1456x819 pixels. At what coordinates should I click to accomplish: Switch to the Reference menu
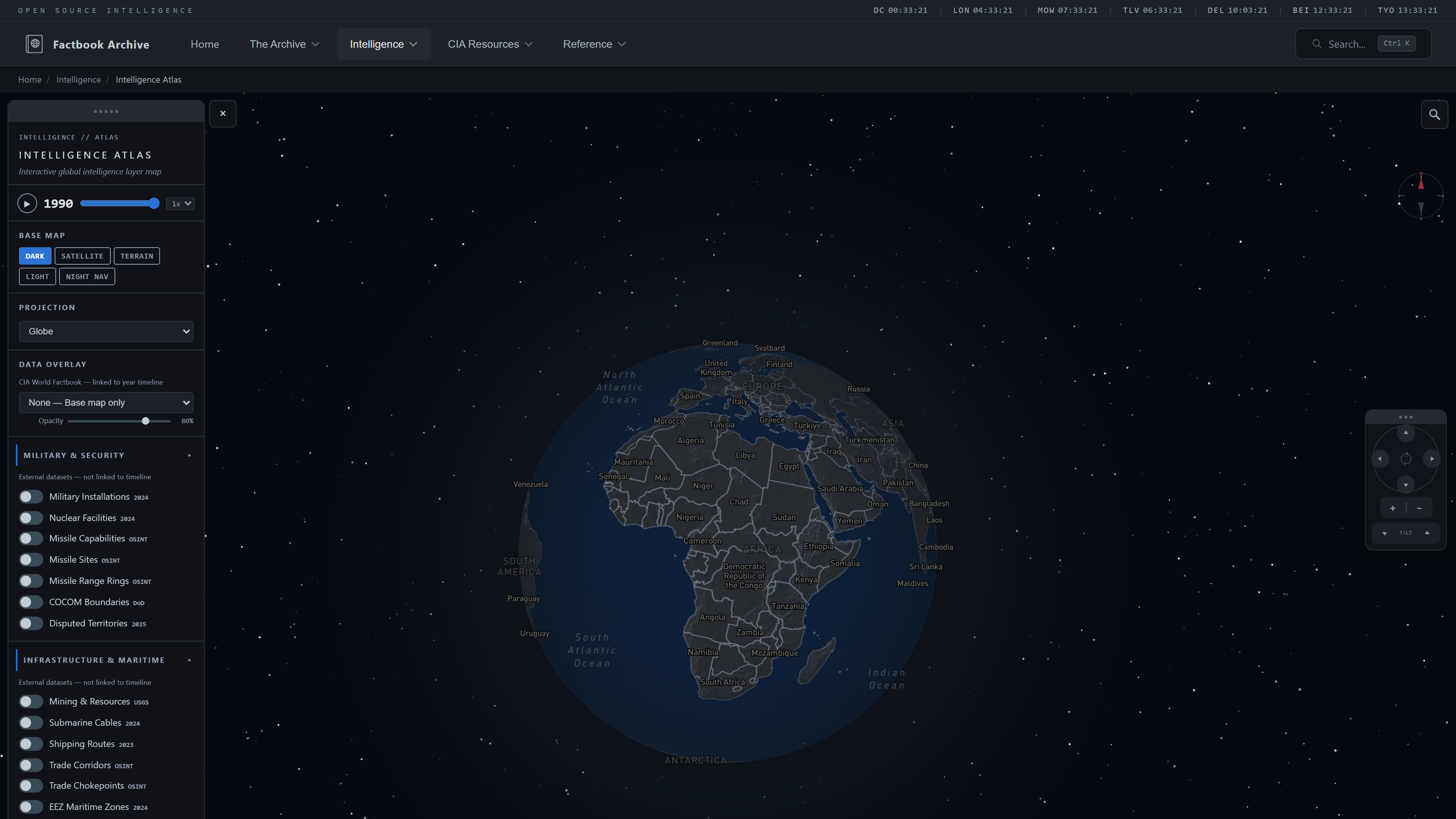click(593, 44)
